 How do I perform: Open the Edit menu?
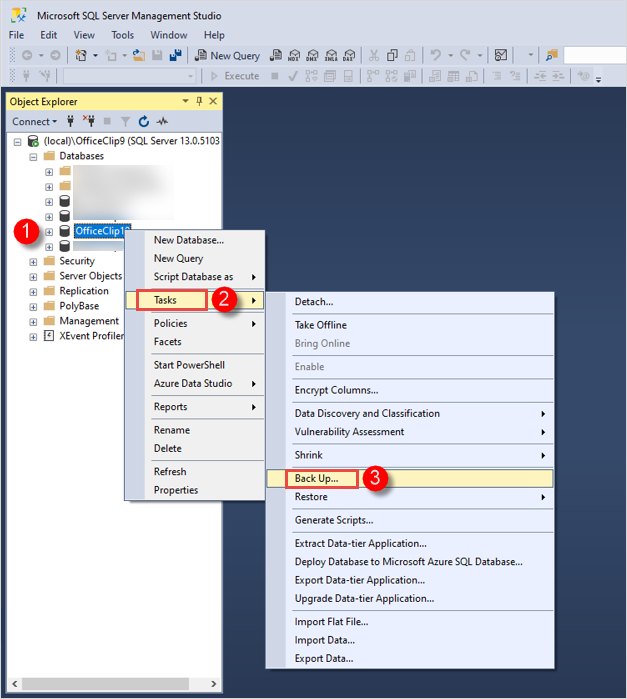click(49, 35)
